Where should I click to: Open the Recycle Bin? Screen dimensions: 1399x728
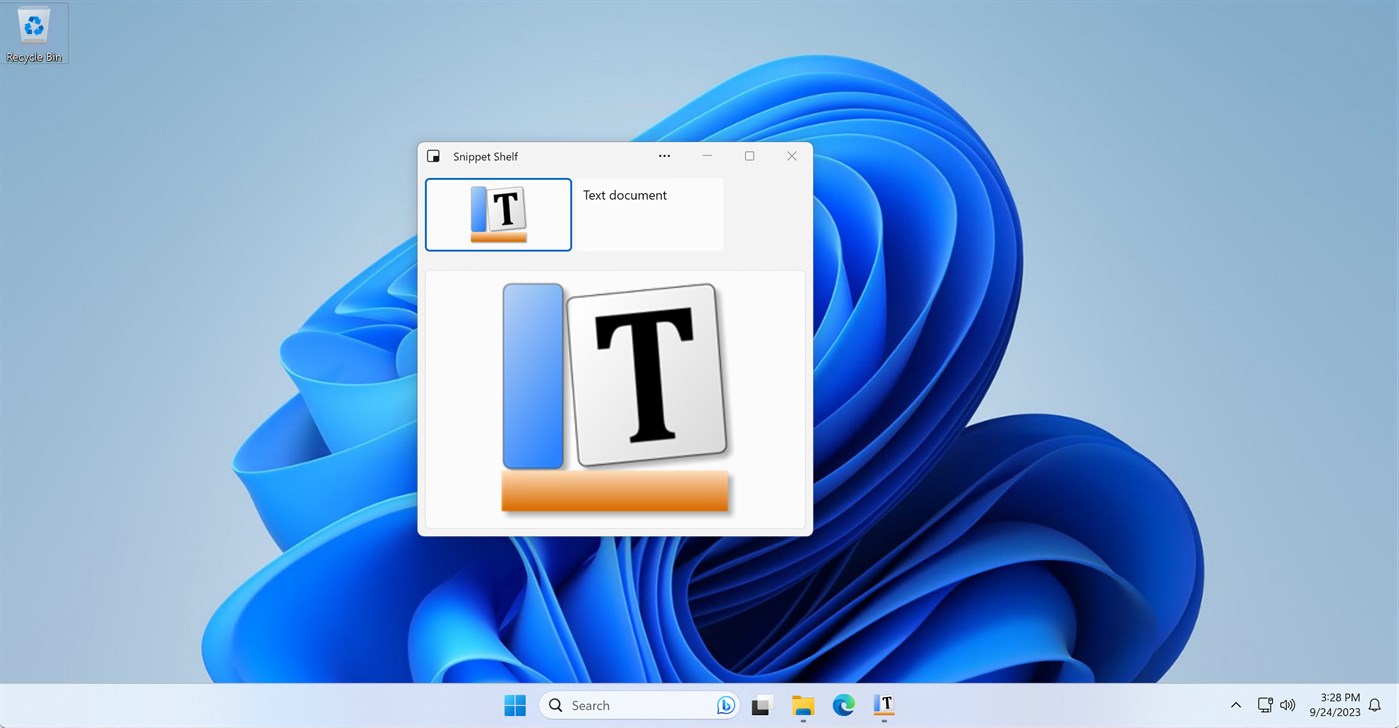pos(34,28)
